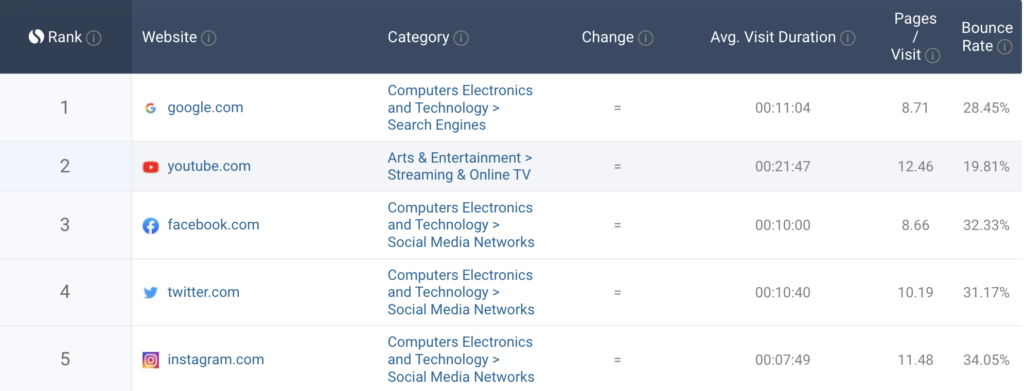Open google.com's Search Engines category link
The height and width of the screenshot is (391, 1024).
click(x=460, y=108)
